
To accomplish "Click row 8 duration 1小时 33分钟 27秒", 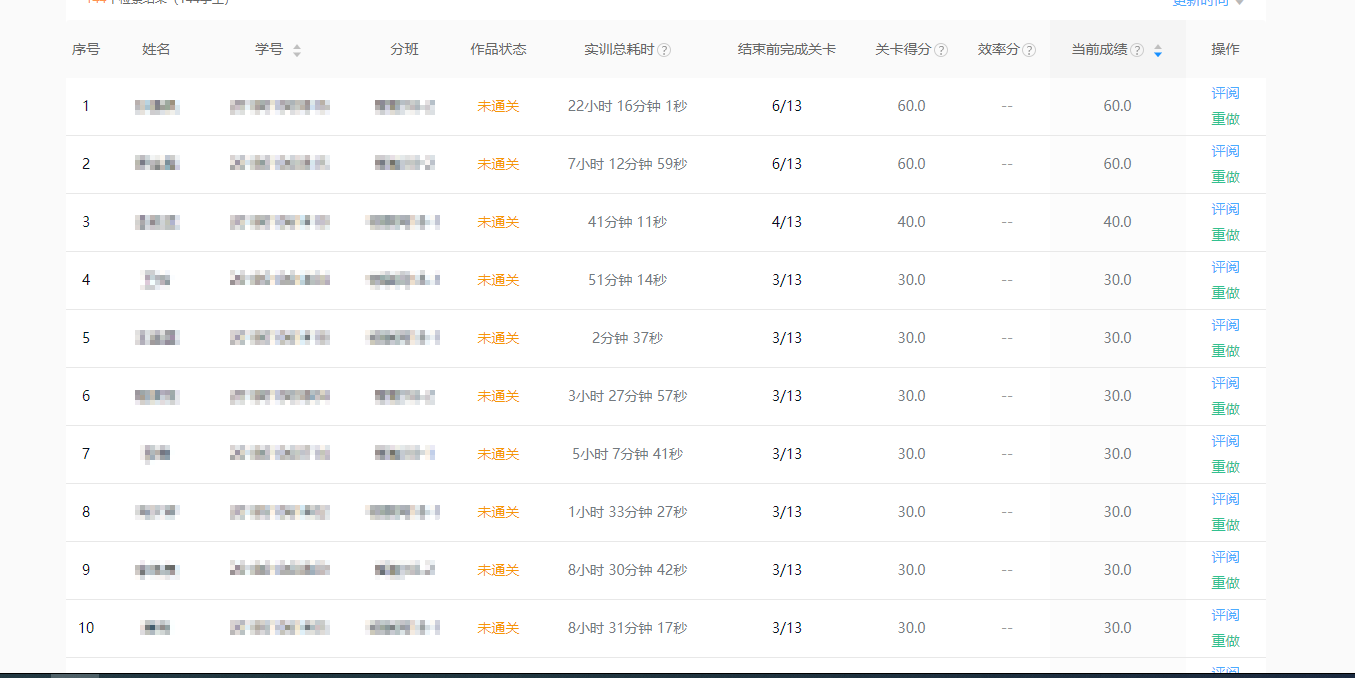I will click(x=627, y=512).
